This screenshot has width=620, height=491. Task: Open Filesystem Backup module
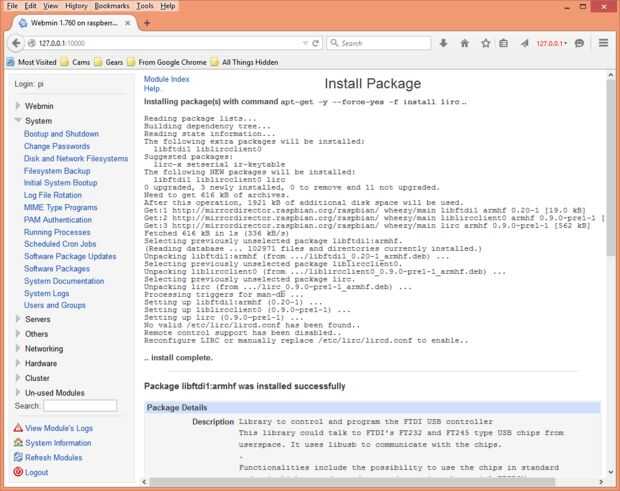pos(57,171)
